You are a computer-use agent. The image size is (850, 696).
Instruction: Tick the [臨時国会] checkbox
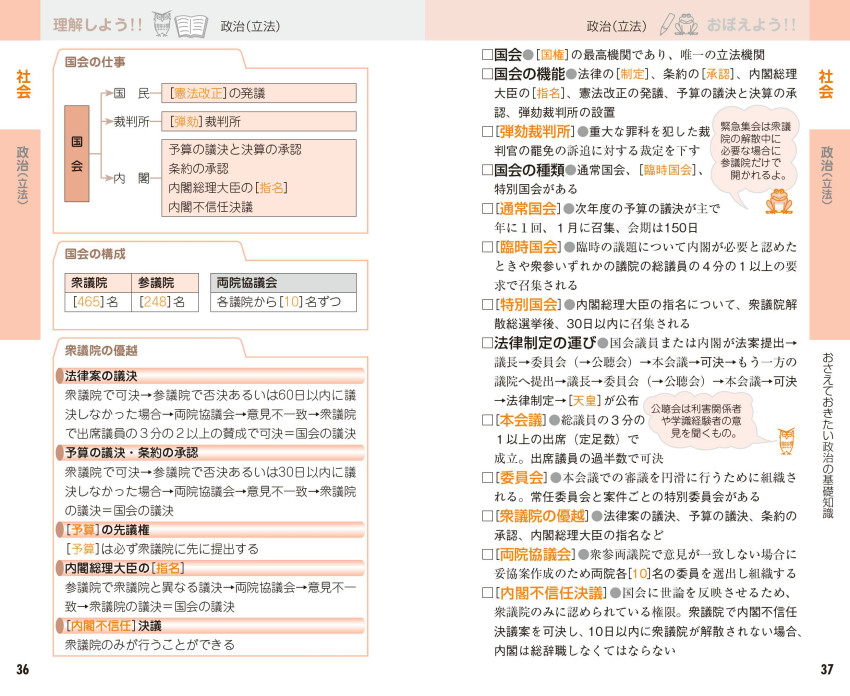(487, 247)
